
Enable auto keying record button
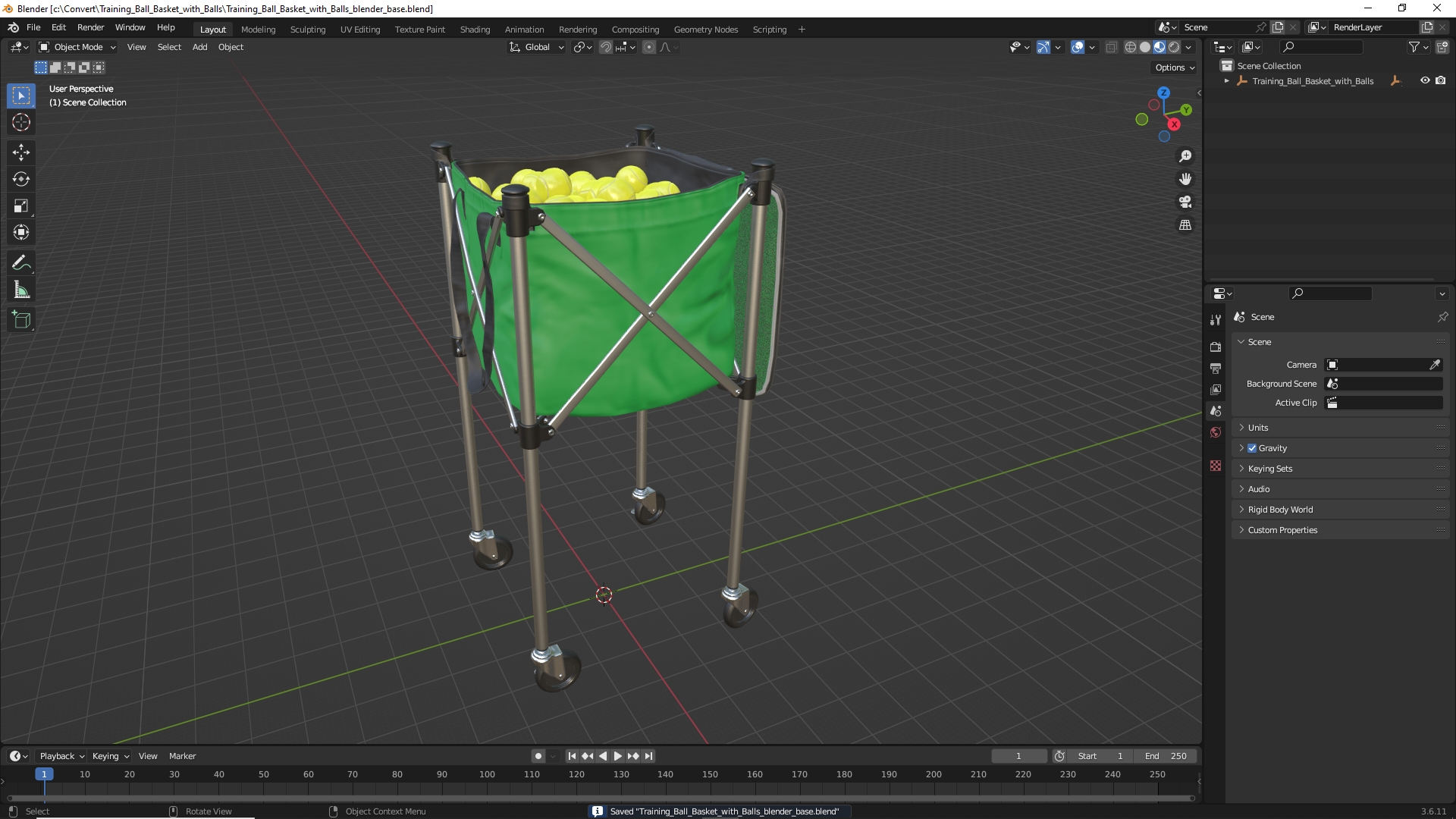(x=538, y=756)
